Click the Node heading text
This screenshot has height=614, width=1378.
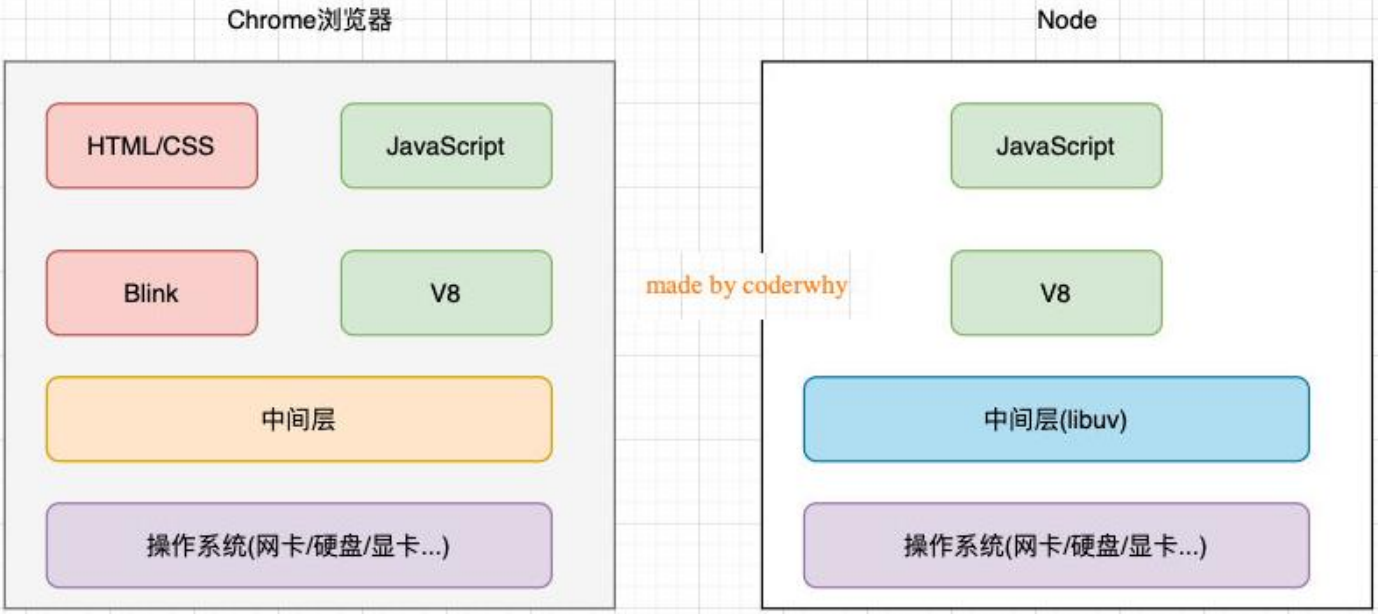[x=1067, y=20]
